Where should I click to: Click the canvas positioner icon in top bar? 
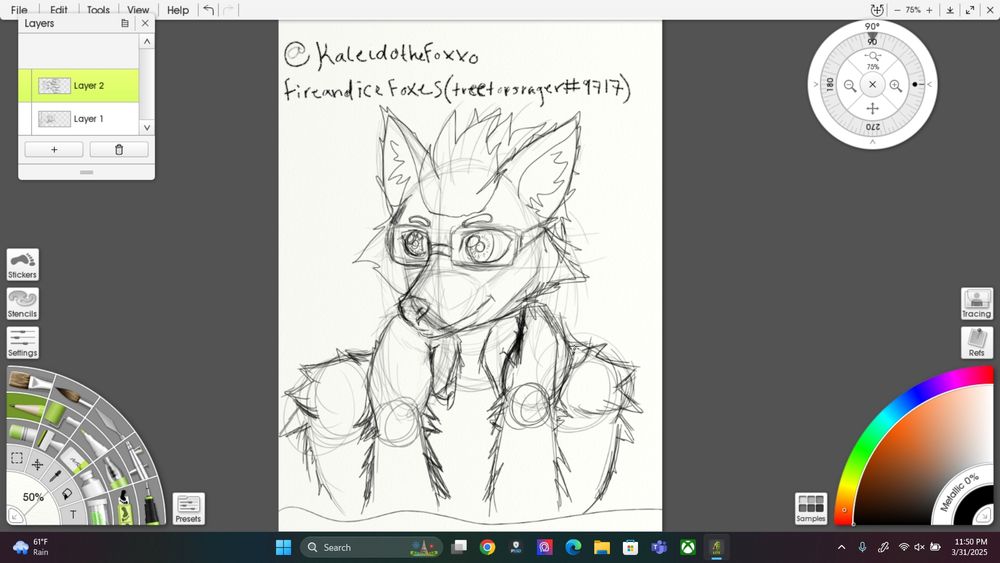pyautogui.click(x=877, y=10)
